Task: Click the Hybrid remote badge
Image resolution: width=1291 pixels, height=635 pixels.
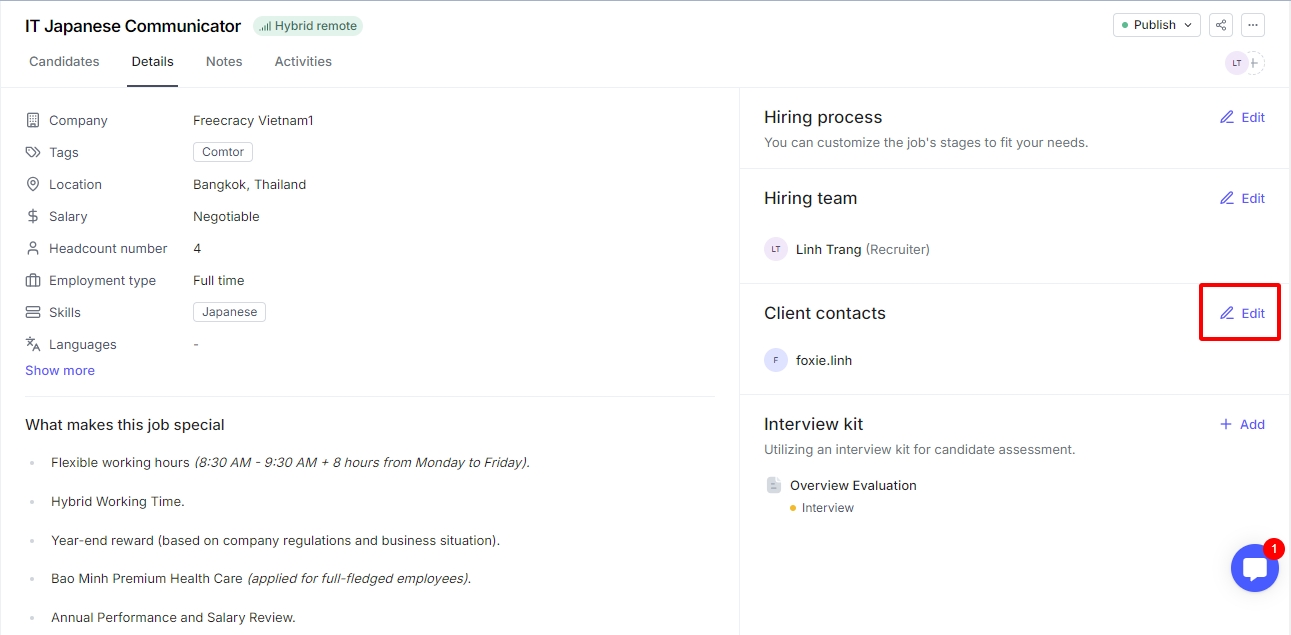Action: coord(307,26)
